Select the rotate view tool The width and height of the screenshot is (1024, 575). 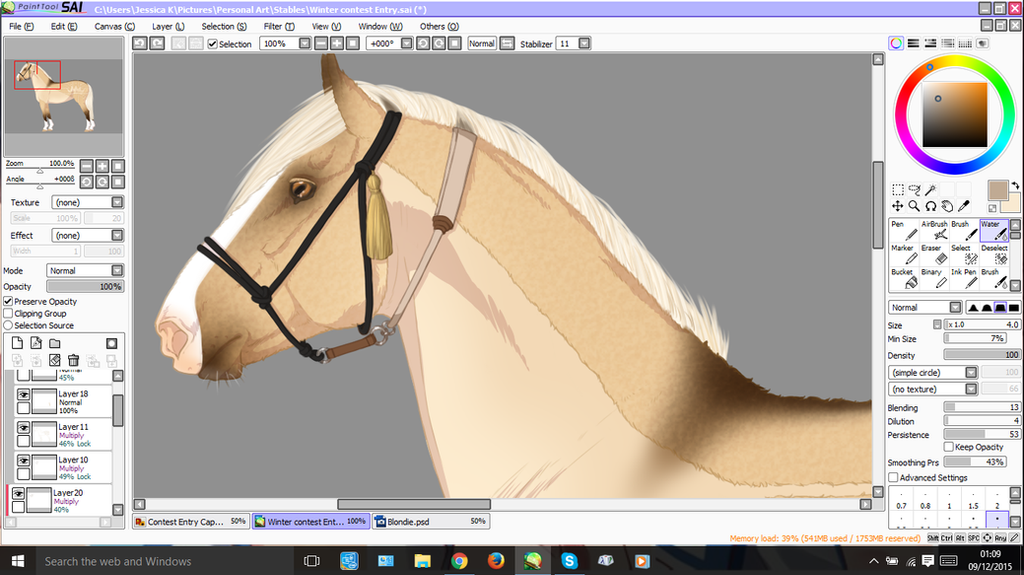(x=931, y=206)
